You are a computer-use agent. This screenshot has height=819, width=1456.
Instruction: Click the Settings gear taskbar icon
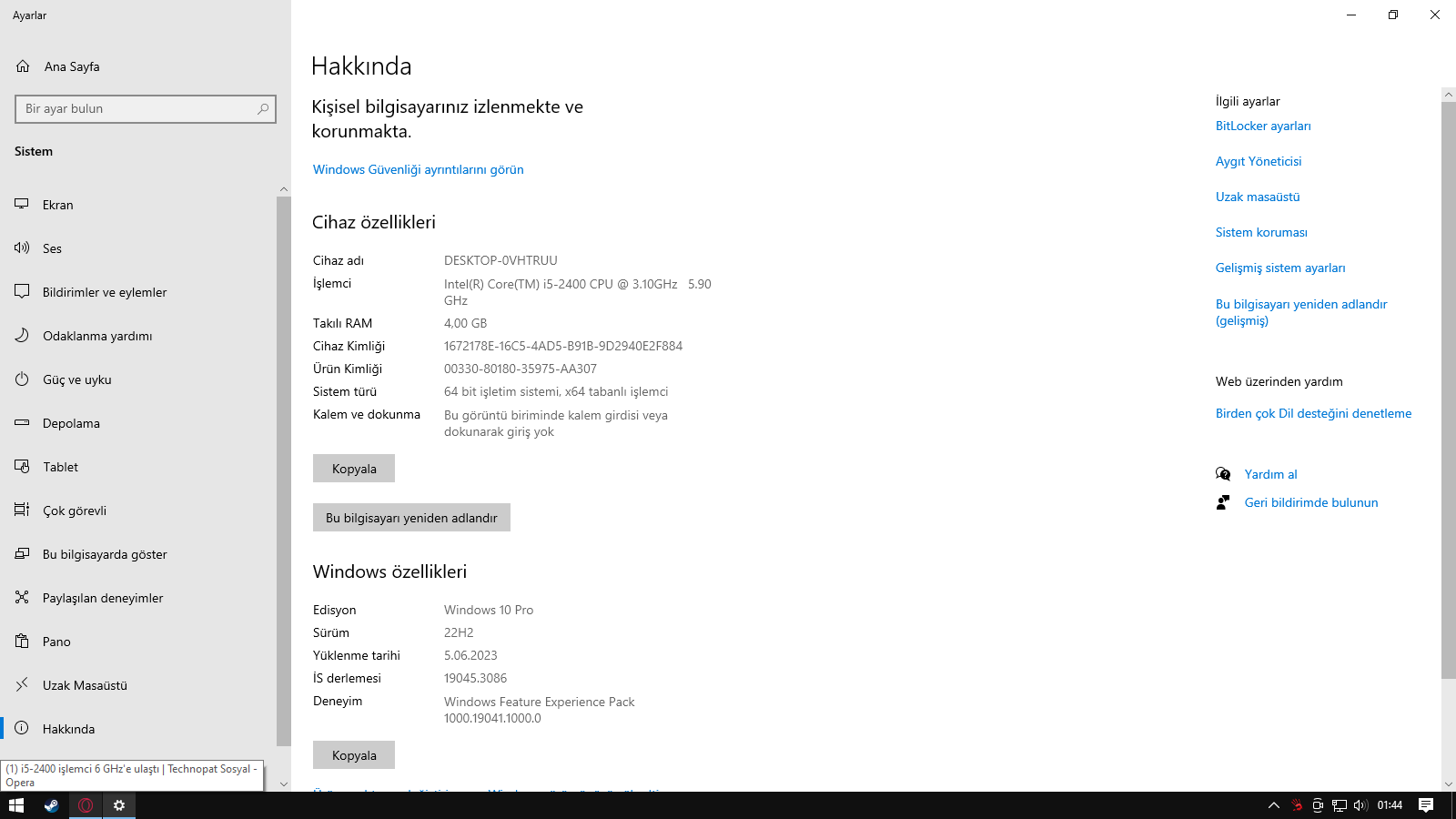119,805
